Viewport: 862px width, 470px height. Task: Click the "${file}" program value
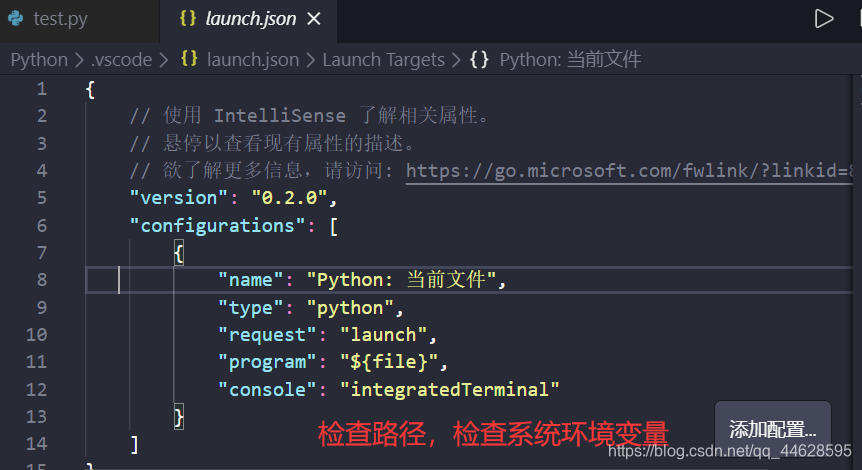coord(389,362)
